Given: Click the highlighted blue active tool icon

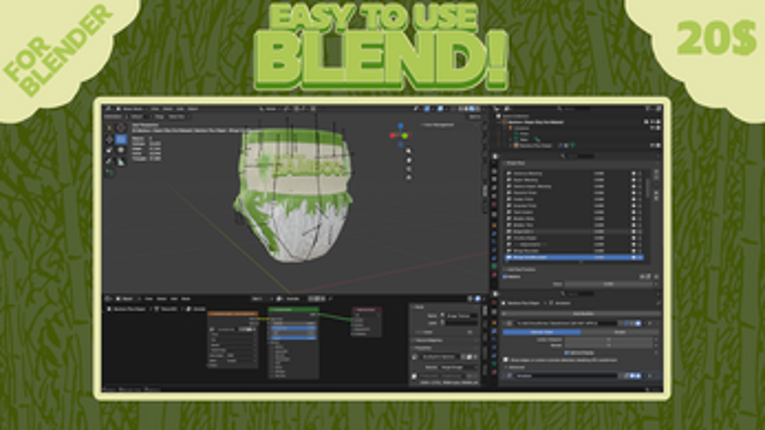Looking at the screenshot, I should [x=121, y=140].
